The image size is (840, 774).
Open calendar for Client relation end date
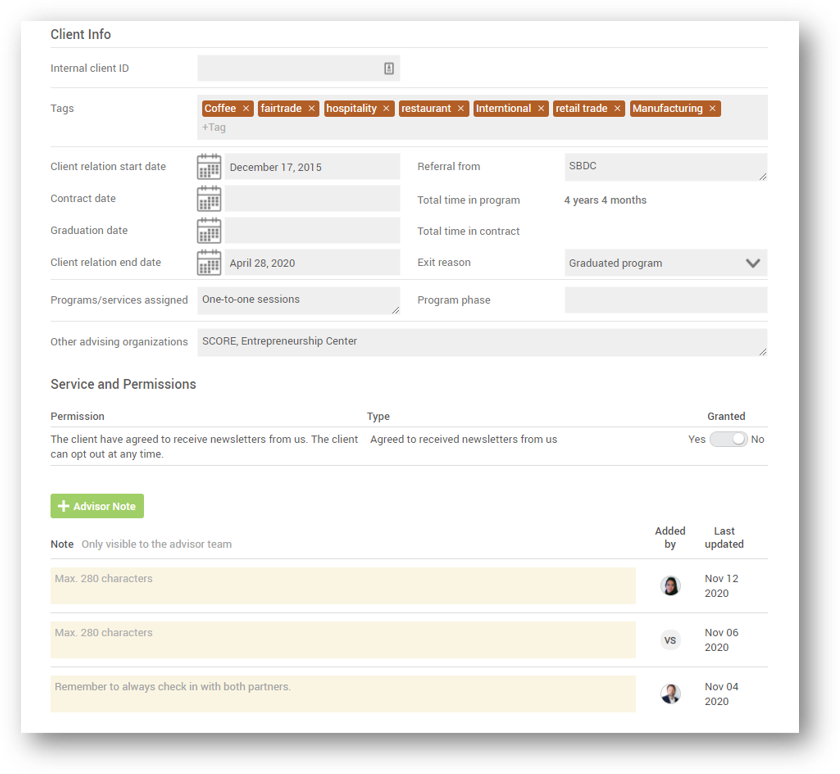click(209, 262)
